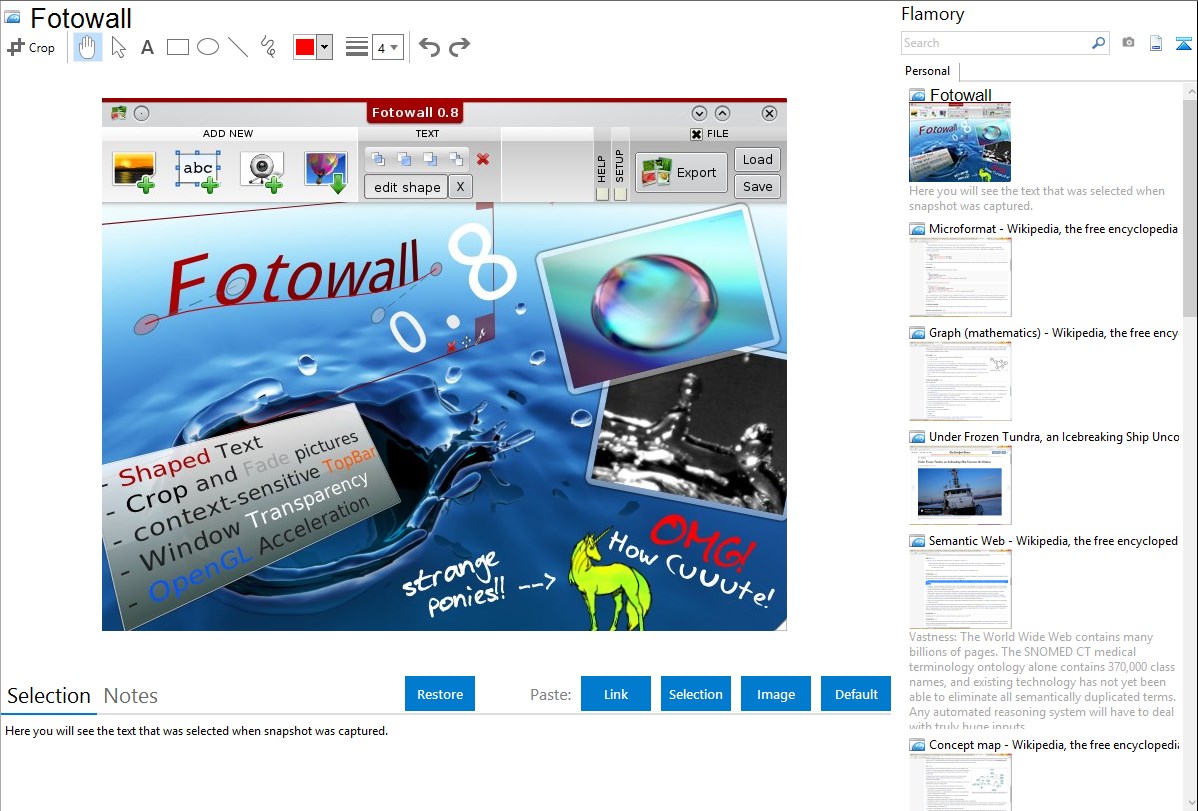This screenshot has height=811, width=1198.
Task: Click down chevron circle in Fotowall titlebar
Action: (699, 113)
